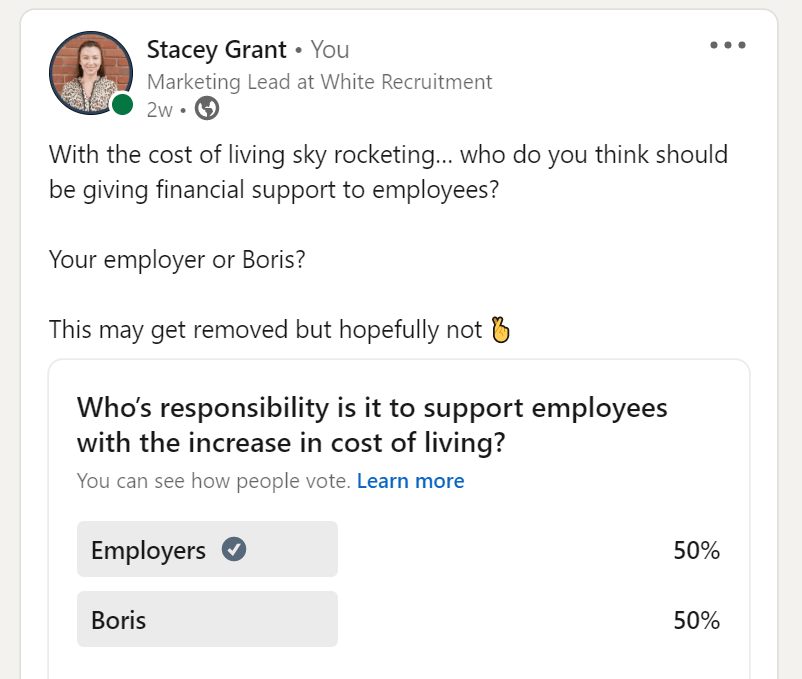Open Stacey Grant's profile name link
The image size is (802, 679).
pos(216,50)
